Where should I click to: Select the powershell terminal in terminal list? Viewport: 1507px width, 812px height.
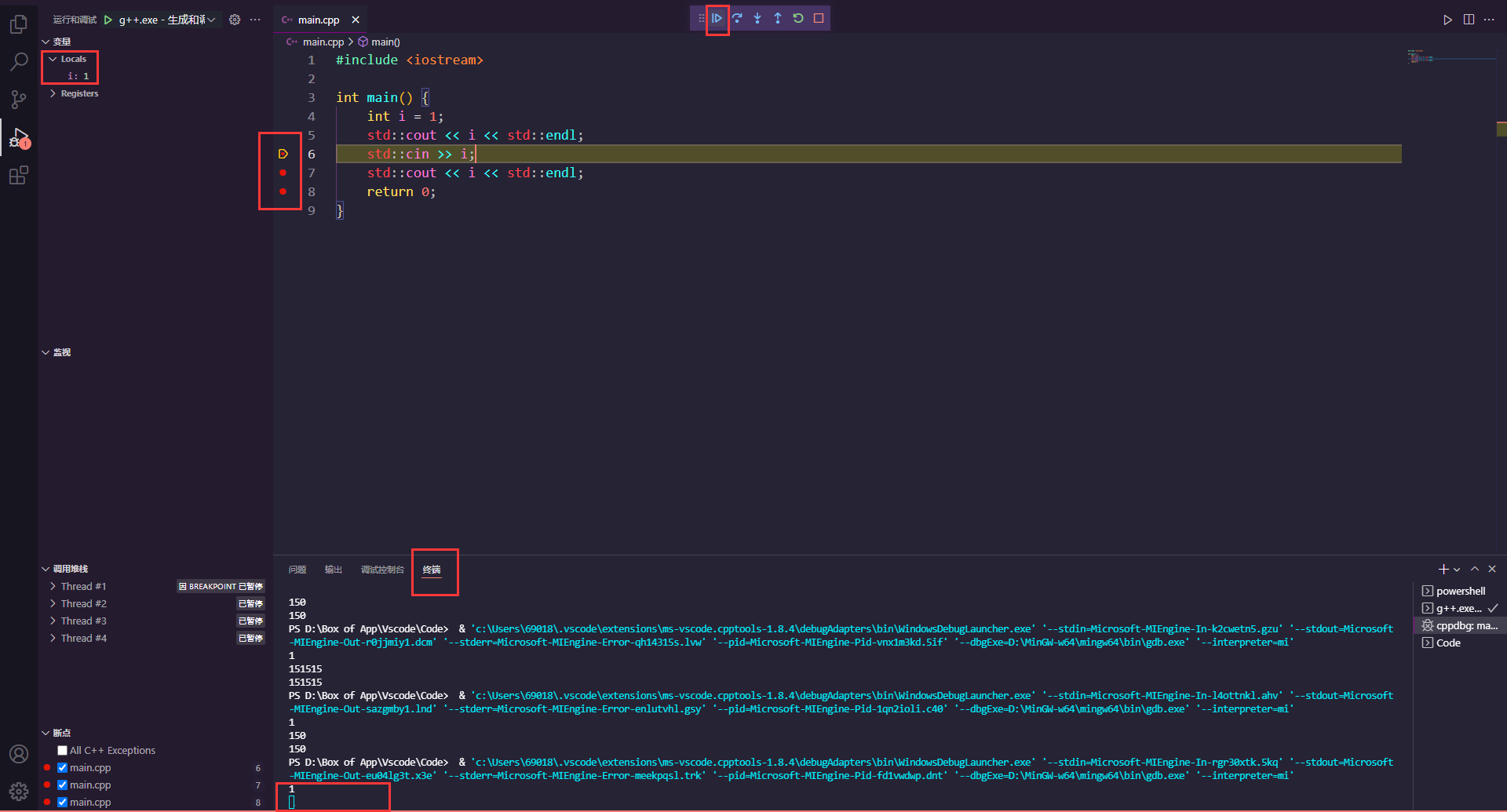click(x=1458, y=591)
